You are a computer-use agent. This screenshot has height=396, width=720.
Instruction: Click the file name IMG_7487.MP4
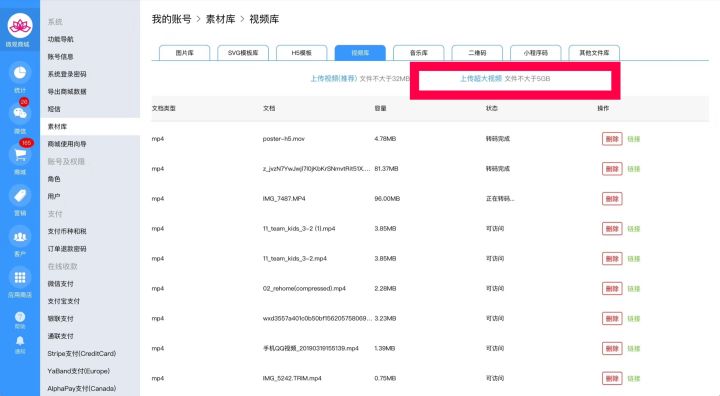coord(284,198)
